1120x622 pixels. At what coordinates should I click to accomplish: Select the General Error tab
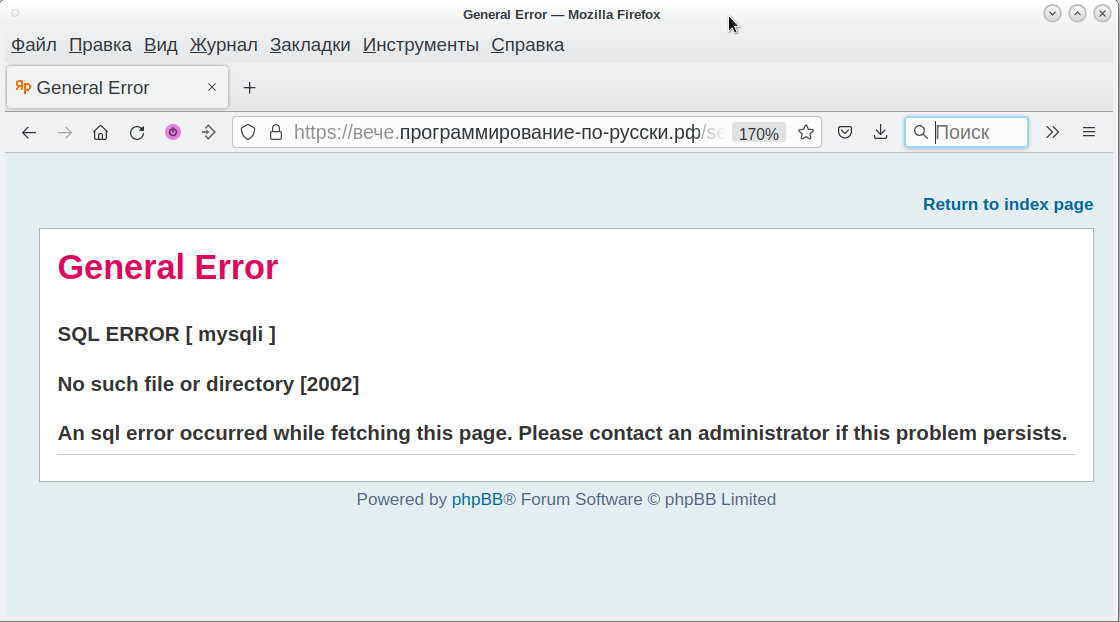(117, 87)
